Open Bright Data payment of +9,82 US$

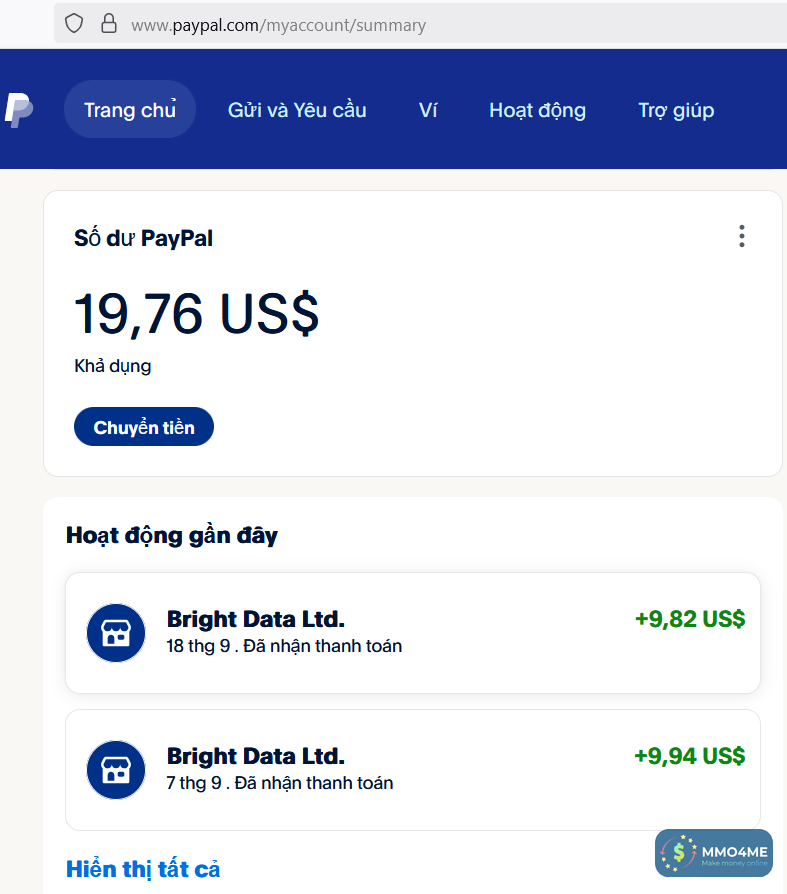pos(413,633)
